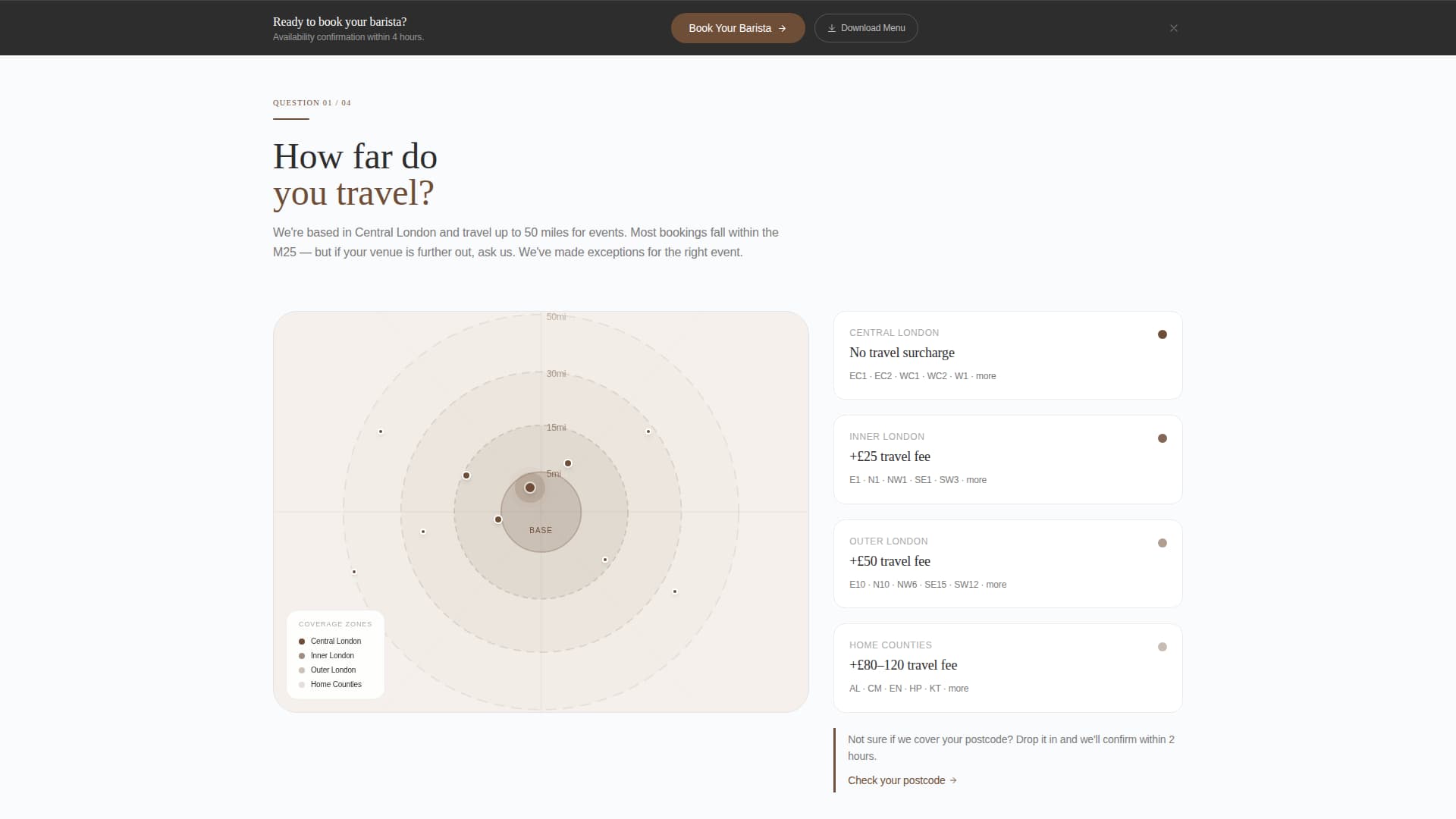1456x819 pixels.
Task: Click the arrow icon inside Book Your Barista
Action: click(782, 27)
